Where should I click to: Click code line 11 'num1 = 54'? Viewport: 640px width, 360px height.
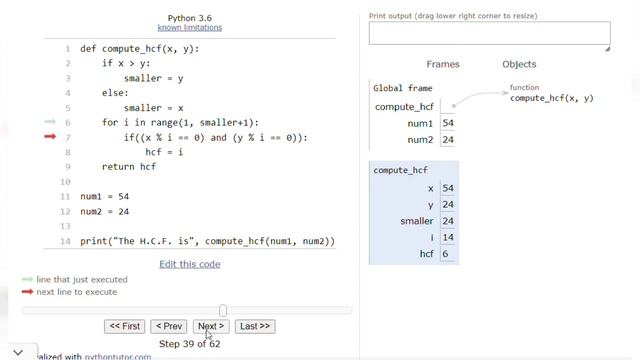[x=104, y=196]
